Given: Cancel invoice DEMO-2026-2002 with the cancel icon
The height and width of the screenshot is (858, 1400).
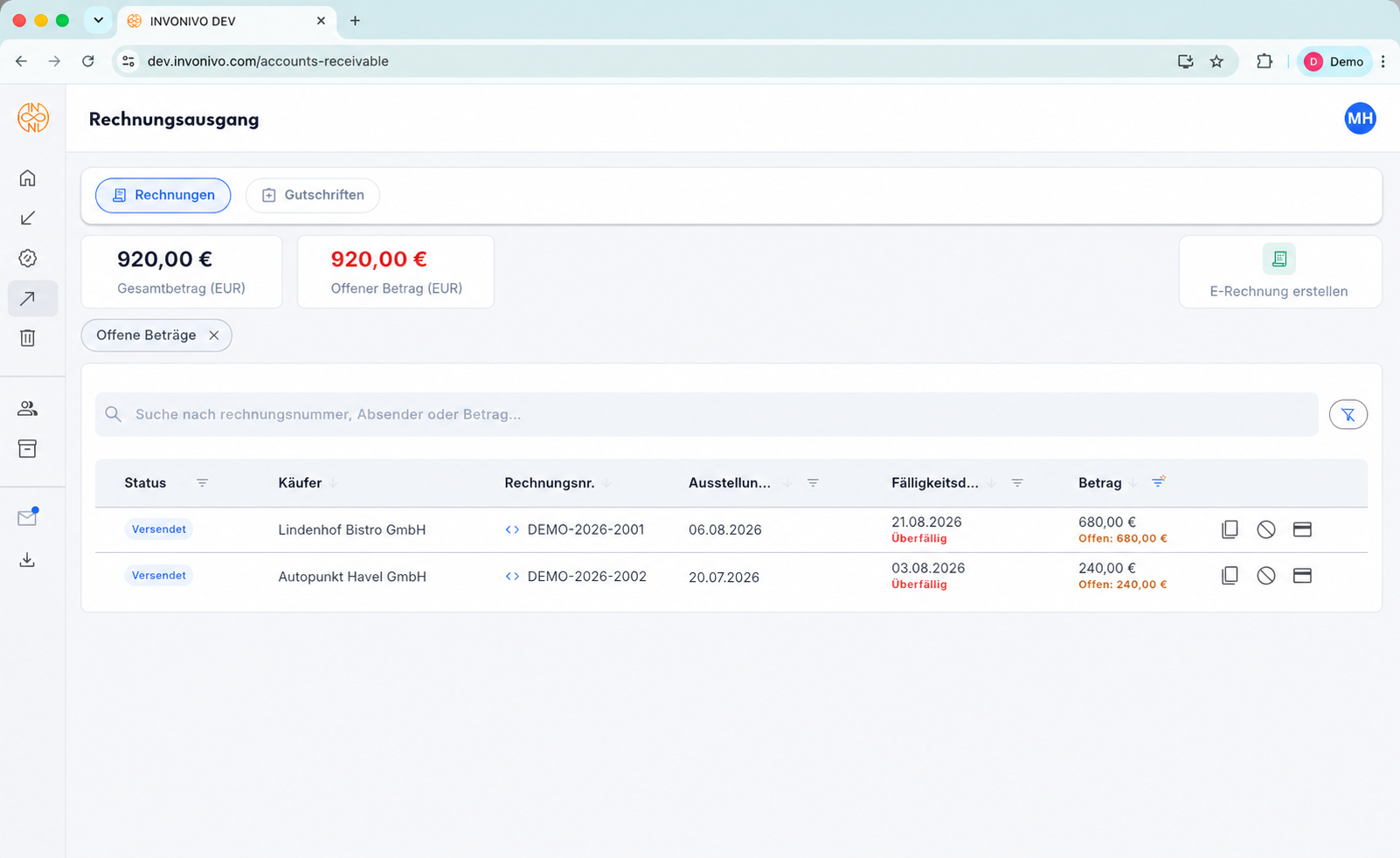Looking at the screenshot, I should coord(1266,576).
